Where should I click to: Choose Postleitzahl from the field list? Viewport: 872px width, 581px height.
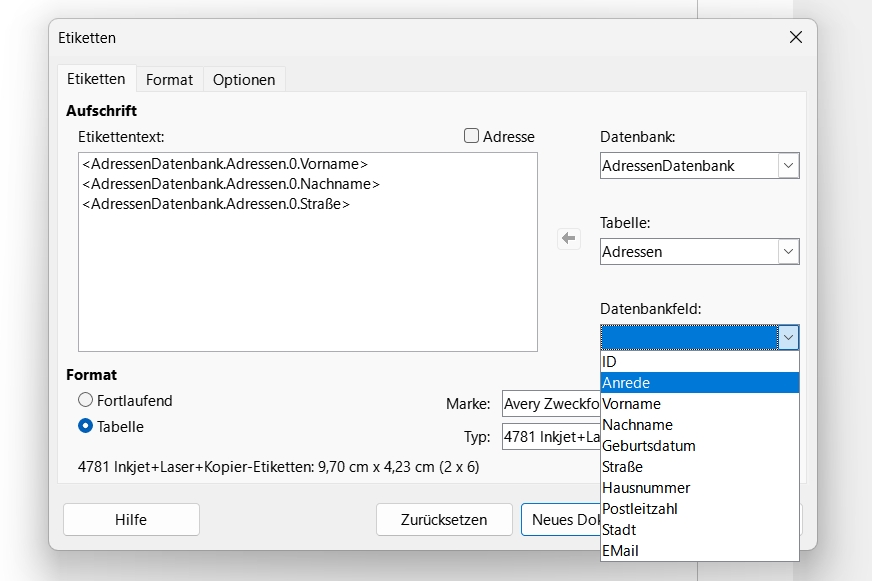click(700, 509)
